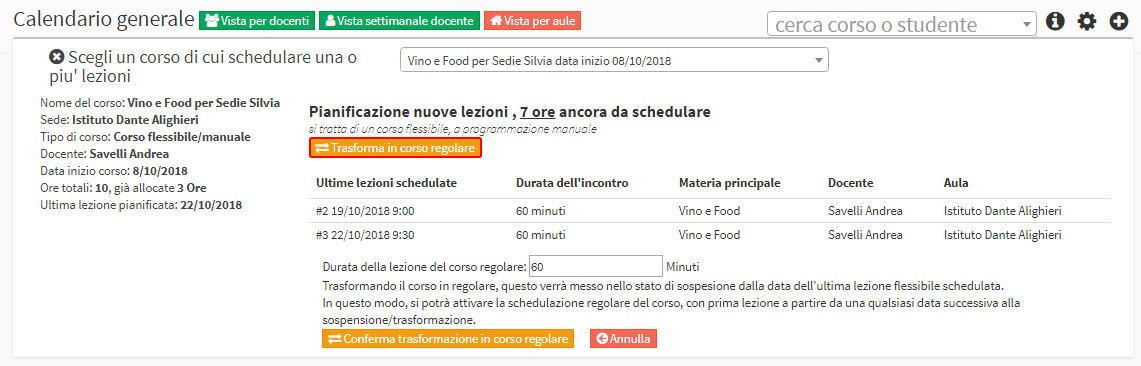Open the settings gear icon

(1087, 22)
